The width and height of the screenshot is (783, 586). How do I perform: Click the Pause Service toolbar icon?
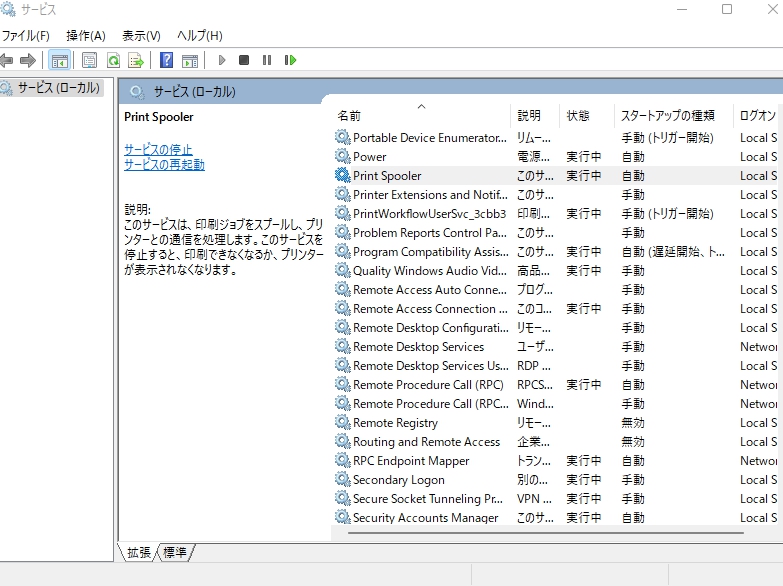(x=267, y=60)
